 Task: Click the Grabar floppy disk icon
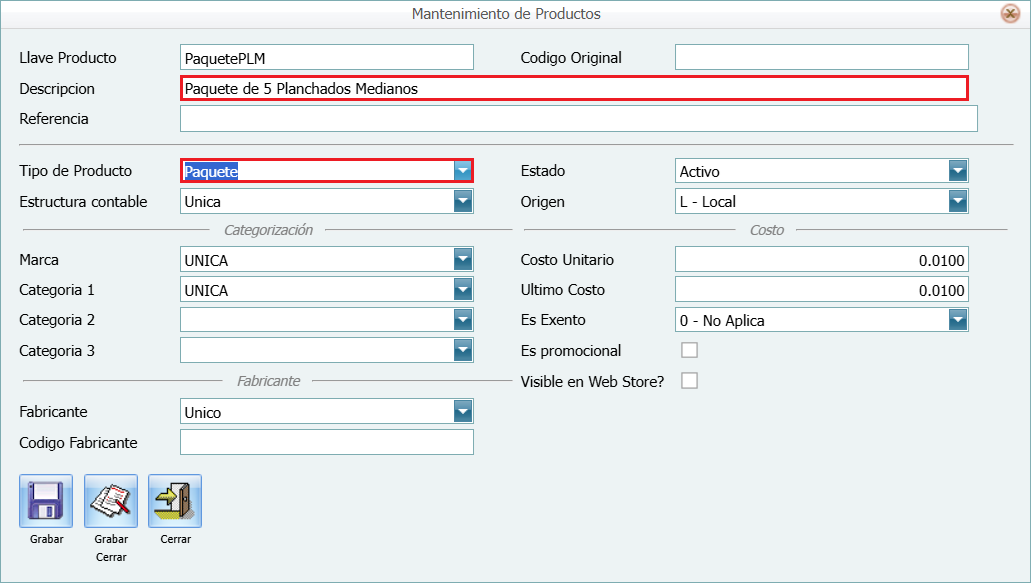point(46,501)
